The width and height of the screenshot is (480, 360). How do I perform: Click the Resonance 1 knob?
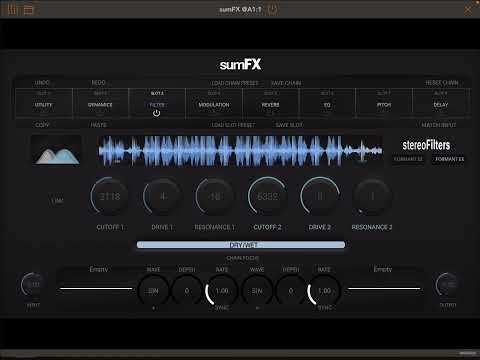tap(215, 196)
